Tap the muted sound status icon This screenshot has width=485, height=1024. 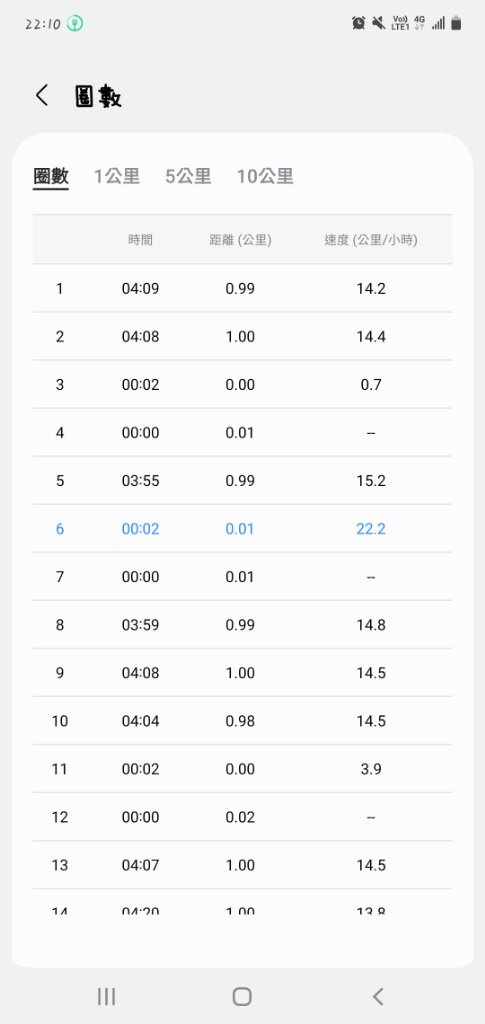coord(379,23)
